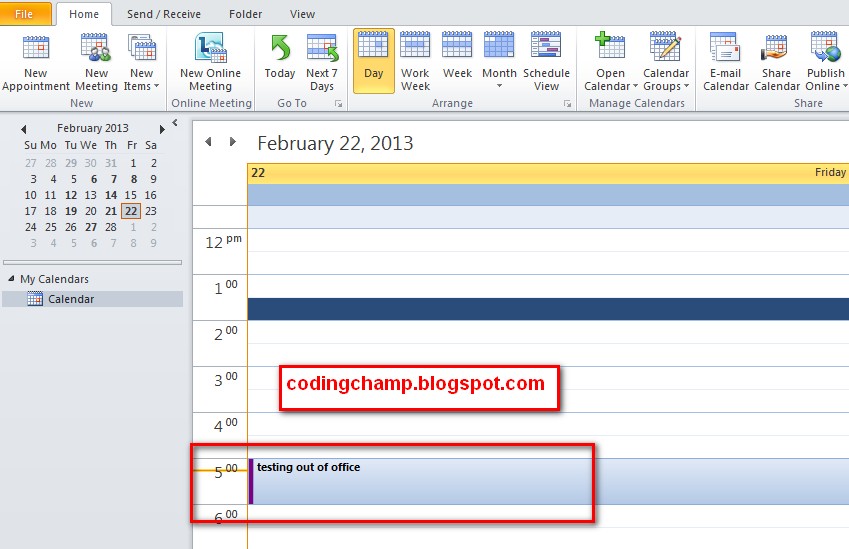Go forward one day in calendar
849x549 pixels.
pyautogui.click(x=233, y=142)
